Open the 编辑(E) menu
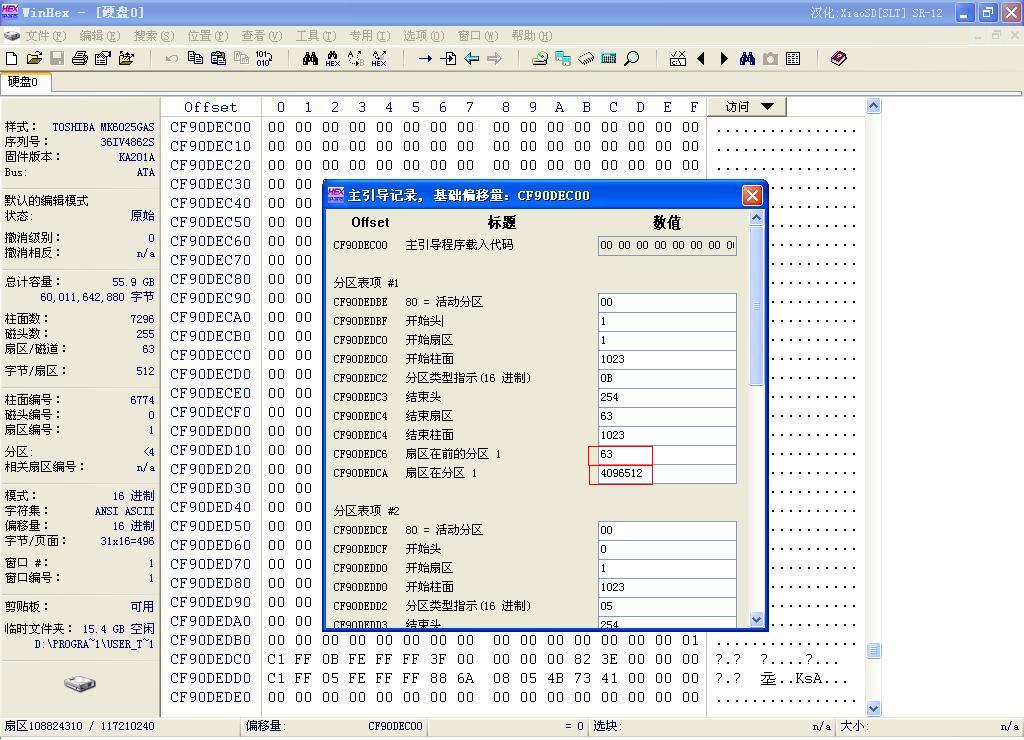The height and width of the screenshot is (740, 1024). coord(100,36)
